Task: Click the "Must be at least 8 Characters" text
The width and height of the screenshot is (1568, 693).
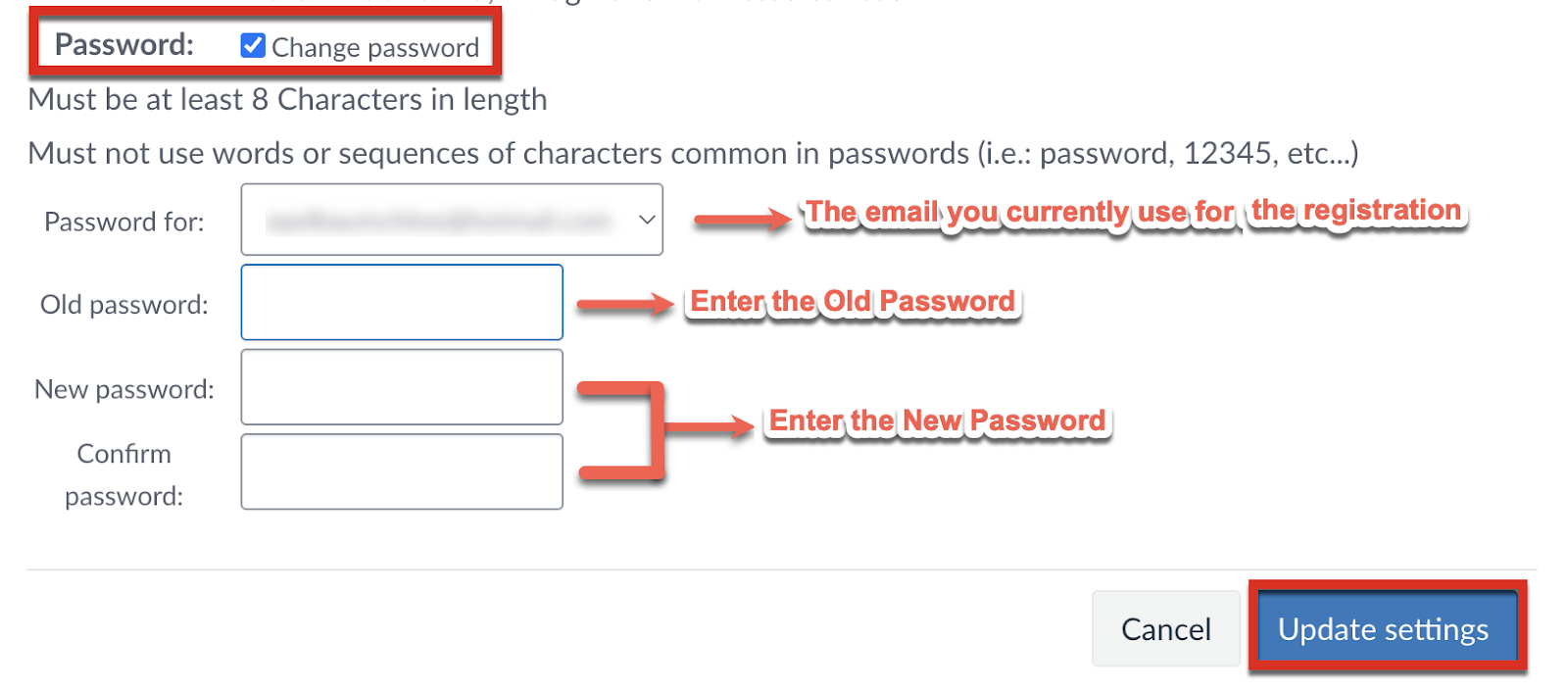Action: (287, 99)
